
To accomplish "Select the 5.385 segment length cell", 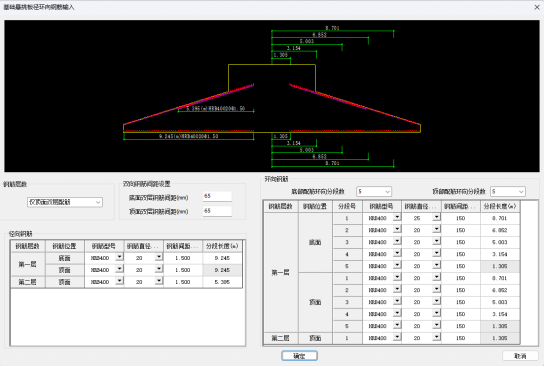I will pyautogui.click(x=222, y=282).
